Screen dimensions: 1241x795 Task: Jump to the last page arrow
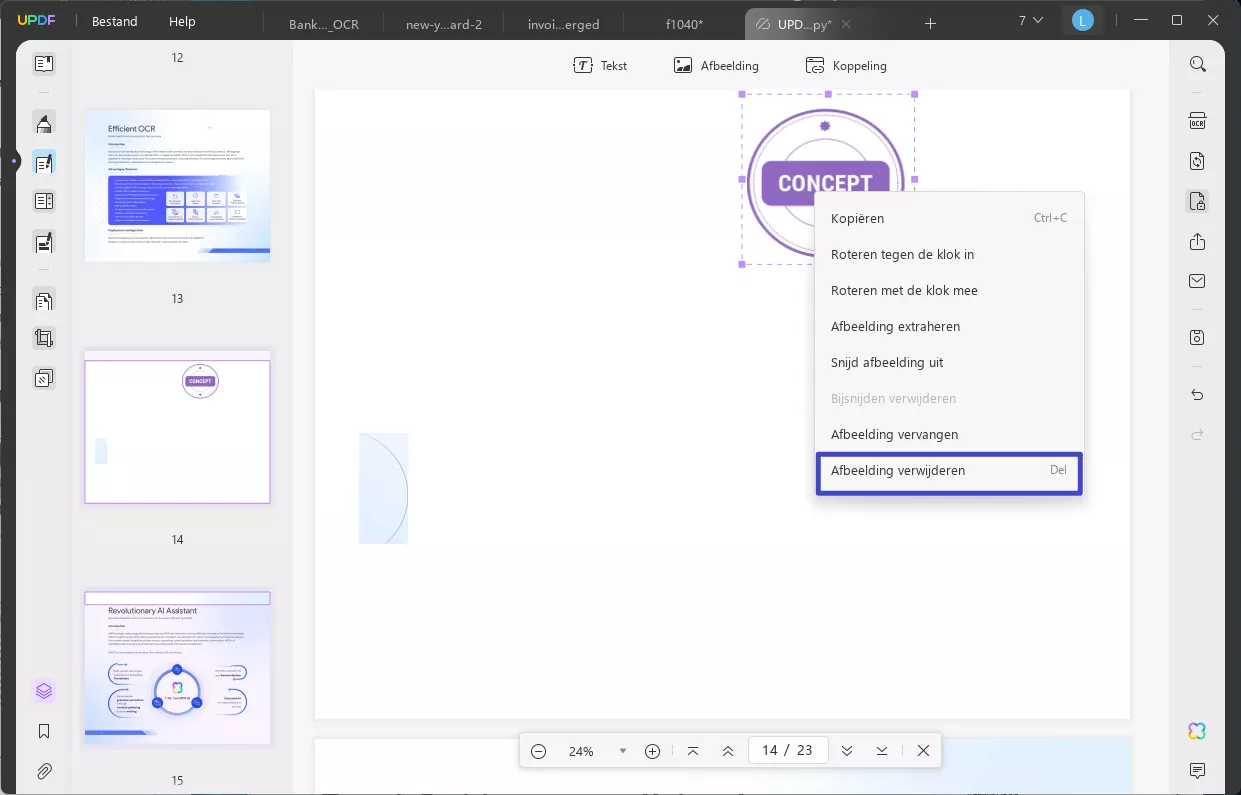tap(882, 751)
